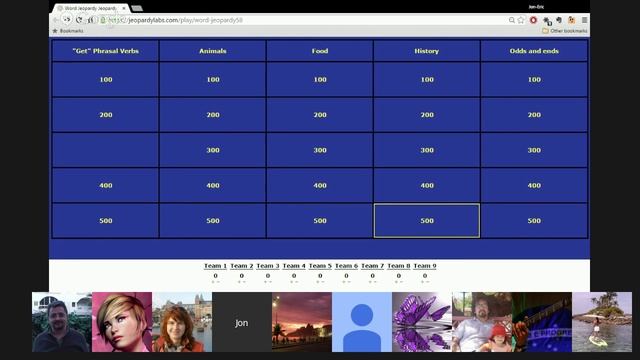Click the Team 6 name label

tap(347, 266)
